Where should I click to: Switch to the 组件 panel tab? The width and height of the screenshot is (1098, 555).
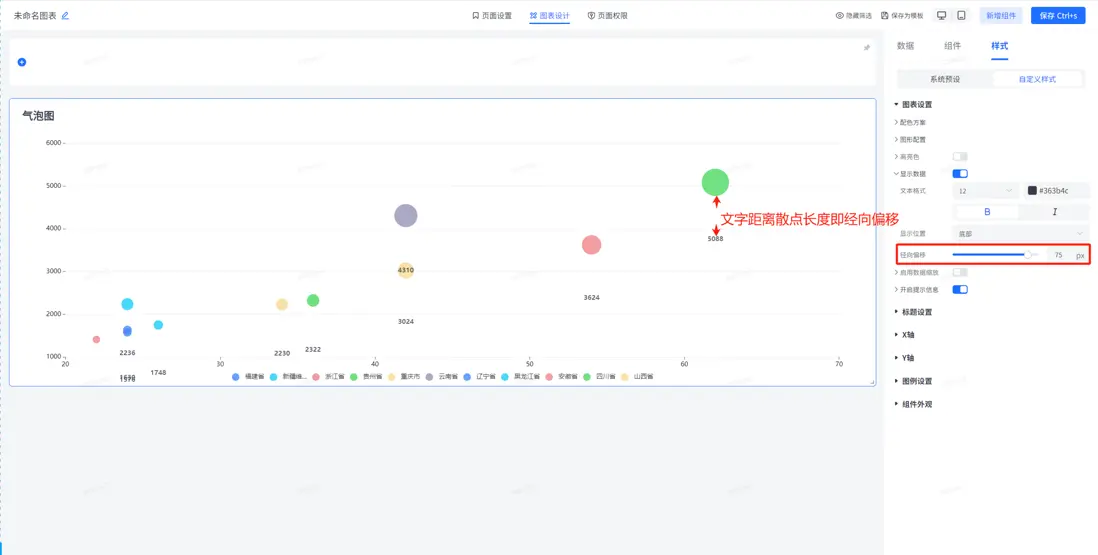click(952, 46)
